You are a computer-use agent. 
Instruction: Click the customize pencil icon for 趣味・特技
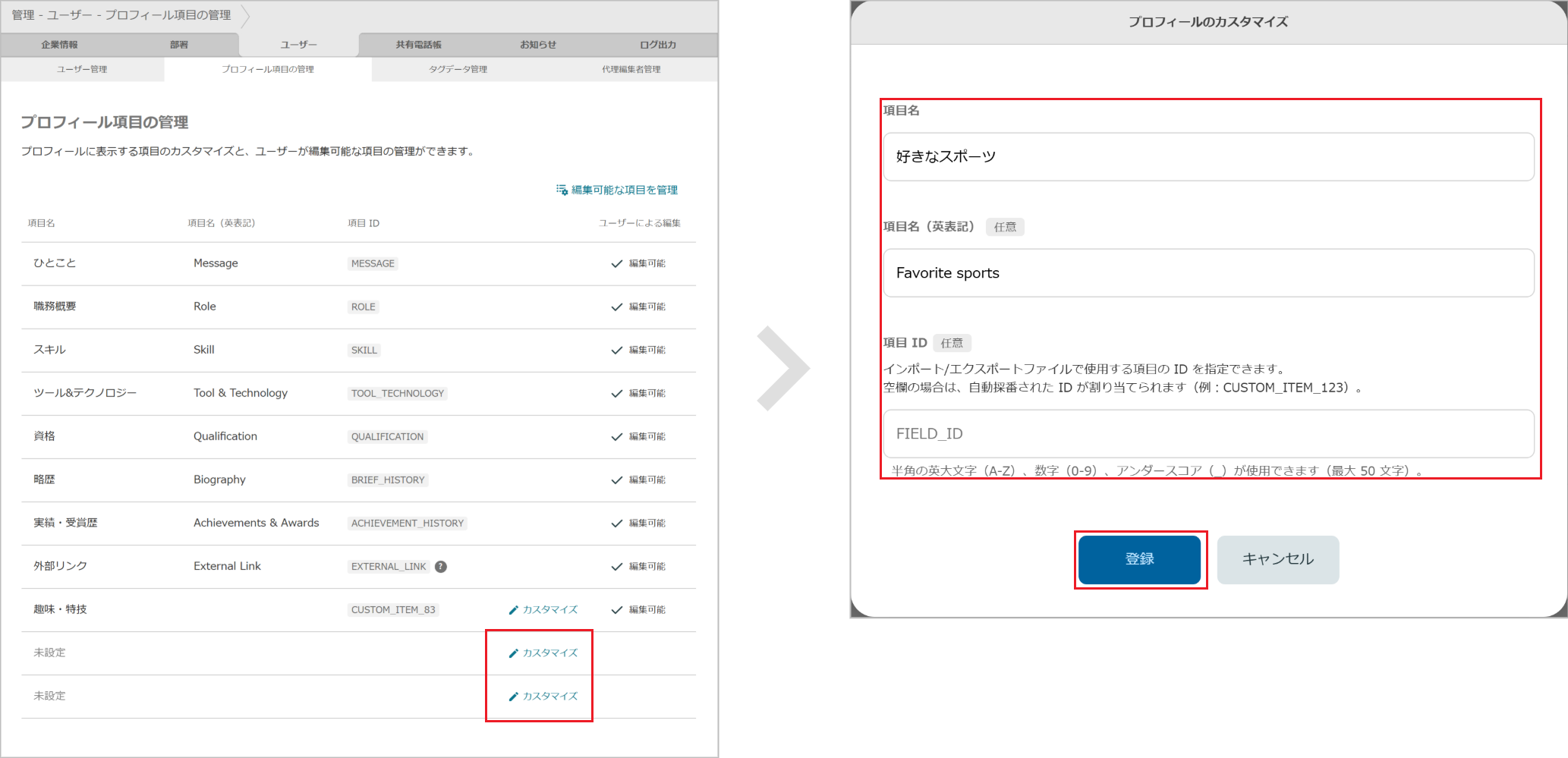pyautogui.click(x=513, y=609)
